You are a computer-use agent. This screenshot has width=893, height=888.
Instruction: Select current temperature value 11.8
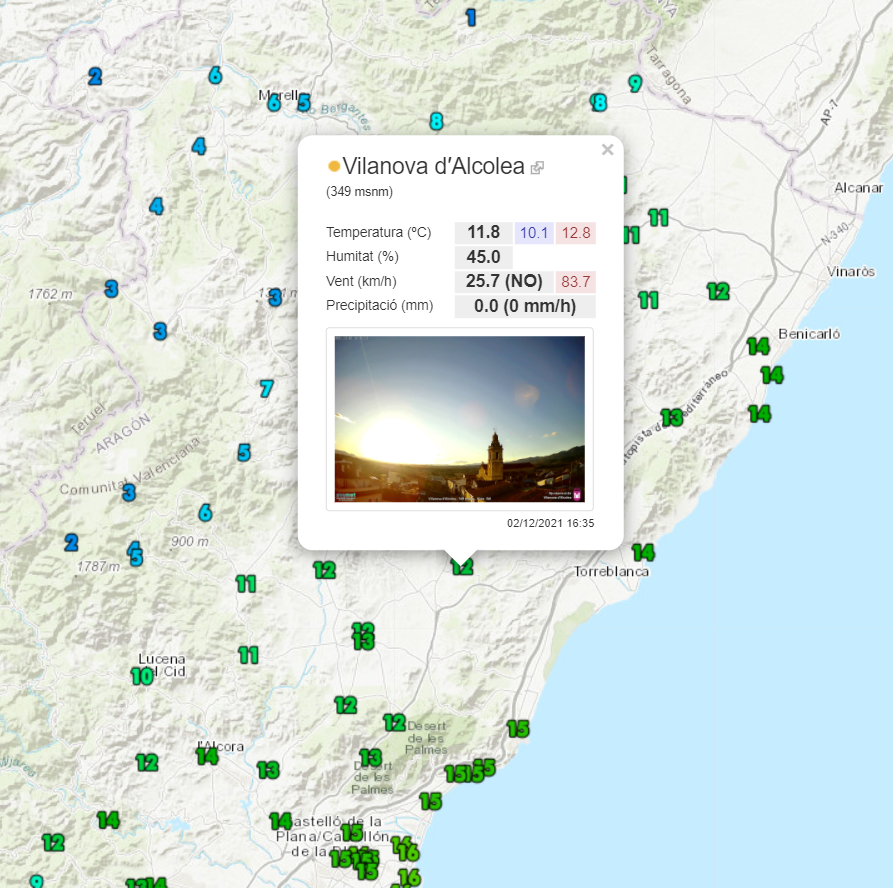pos(484,232)
